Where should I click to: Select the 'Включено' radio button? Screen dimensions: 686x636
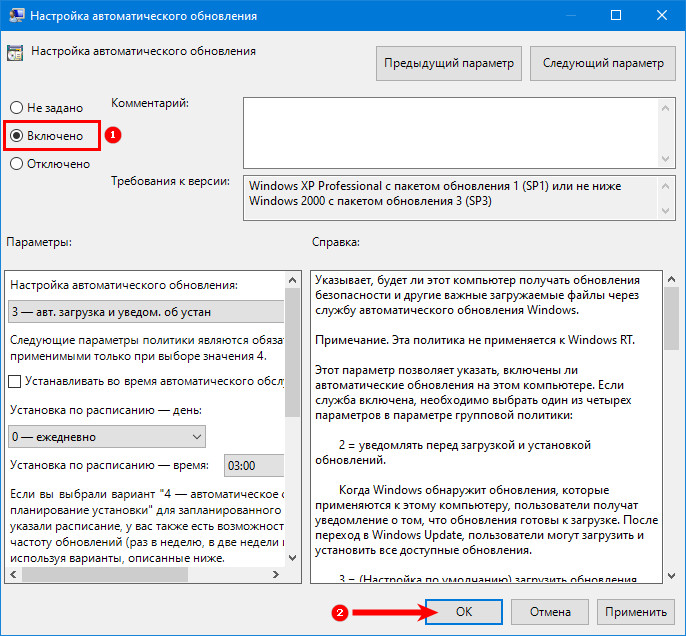pos(16,136)
